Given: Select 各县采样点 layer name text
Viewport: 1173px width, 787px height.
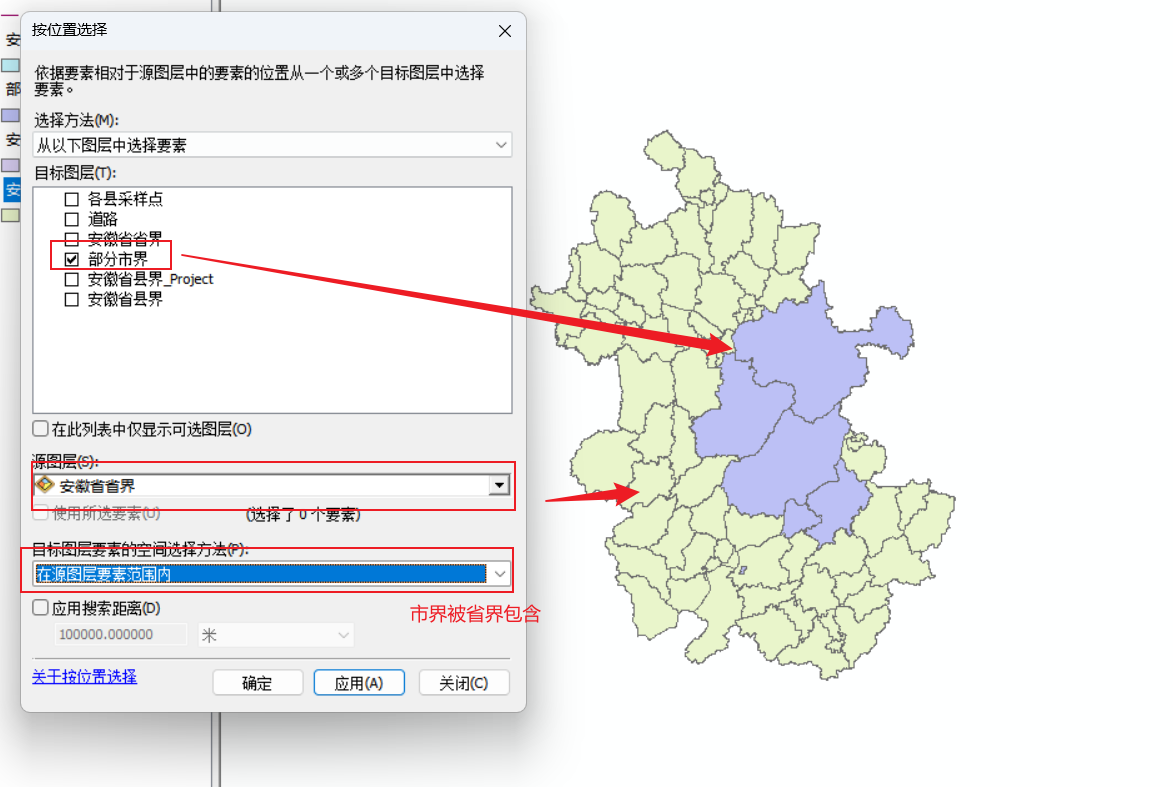Looking at the screenshot, I should point(125,199).
